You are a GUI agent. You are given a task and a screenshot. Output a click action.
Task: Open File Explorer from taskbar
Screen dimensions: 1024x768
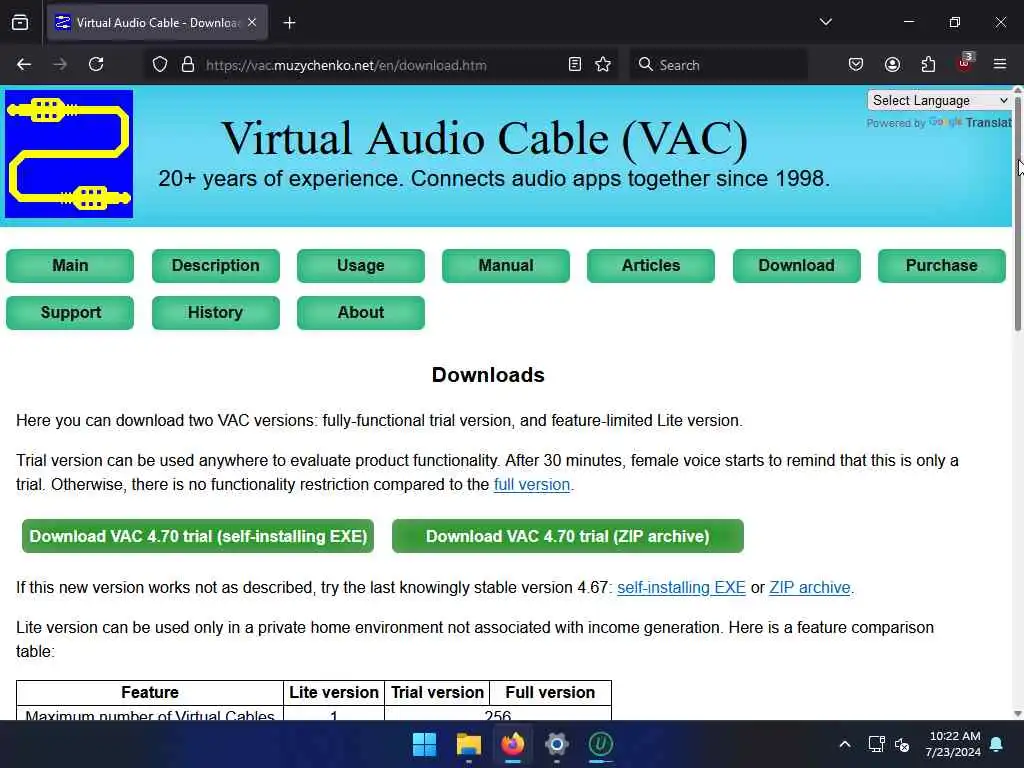click(x=468, y=744)
